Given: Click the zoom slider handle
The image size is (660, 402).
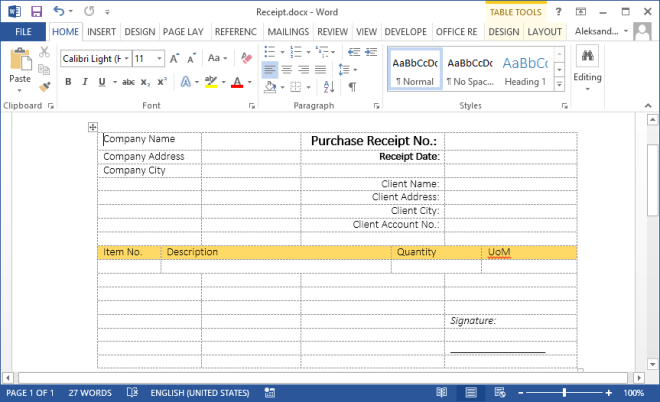Looking at the screenshot, I should point(564,393).
